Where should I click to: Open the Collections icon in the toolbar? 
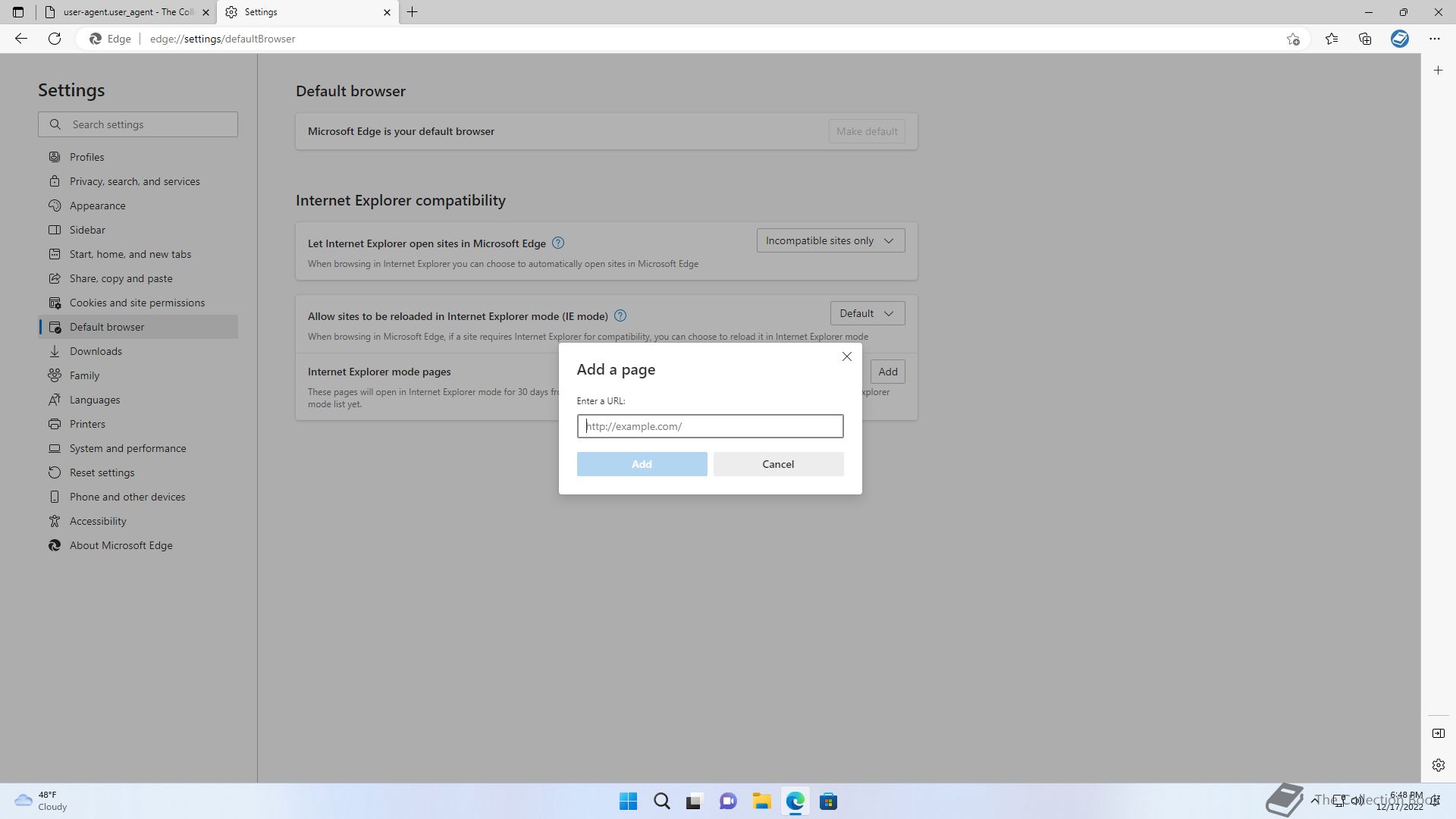(1365, 39)
